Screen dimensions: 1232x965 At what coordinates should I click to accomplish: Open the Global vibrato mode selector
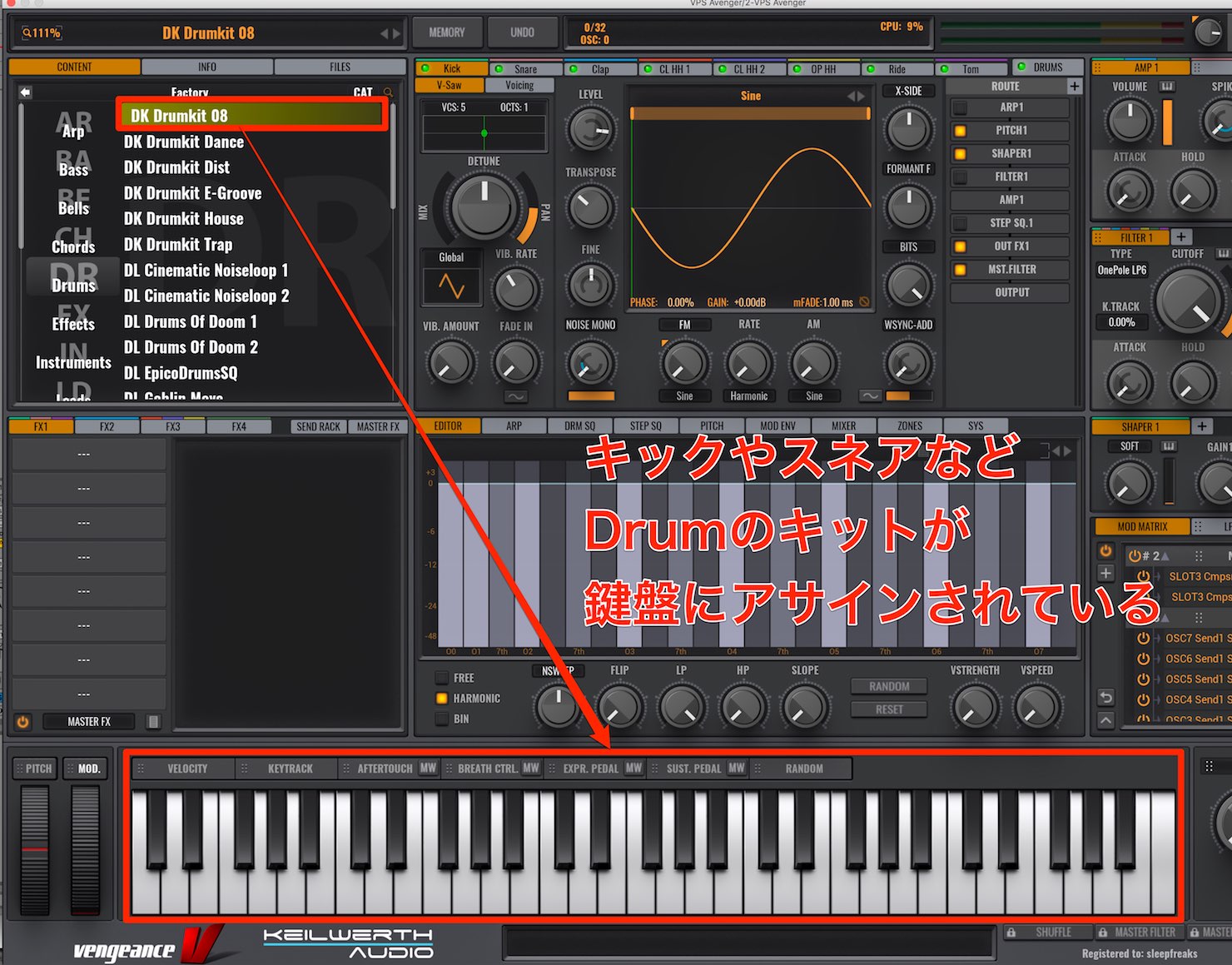pyautogui.click(x=451, y=257)
